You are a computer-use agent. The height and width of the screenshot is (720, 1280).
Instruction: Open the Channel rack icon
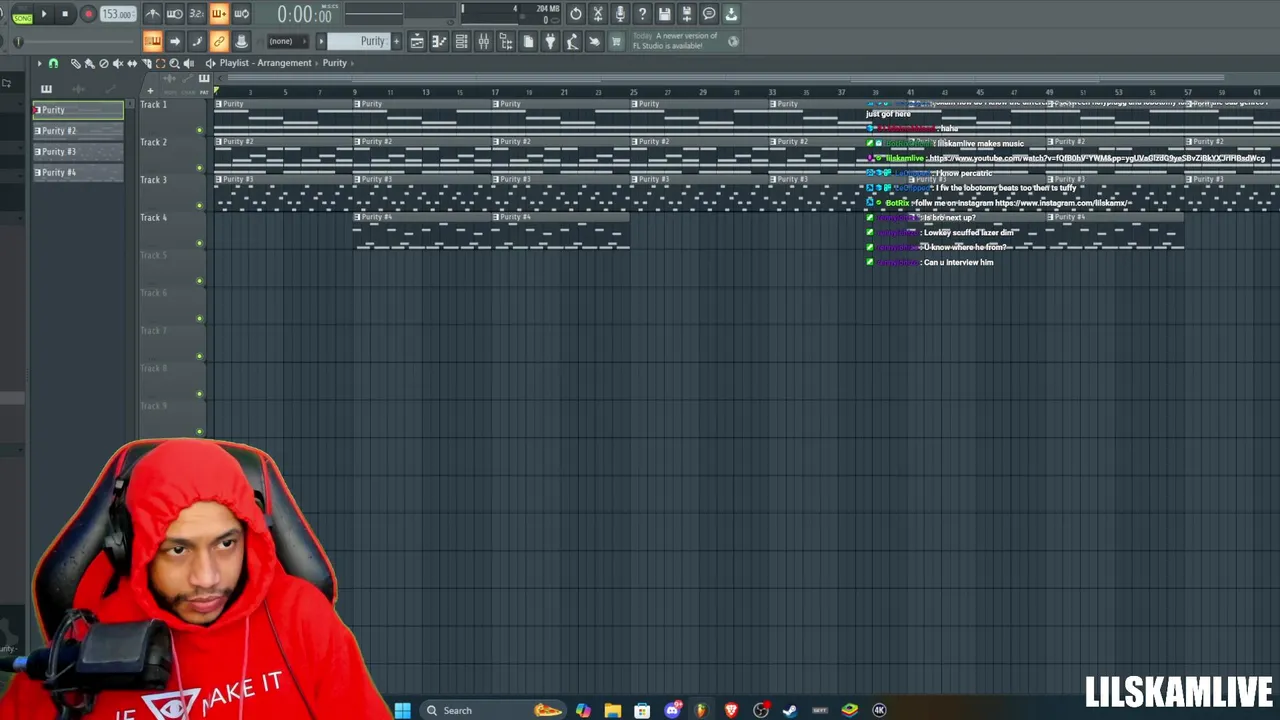pyautogui.click(x=461, y=41)
